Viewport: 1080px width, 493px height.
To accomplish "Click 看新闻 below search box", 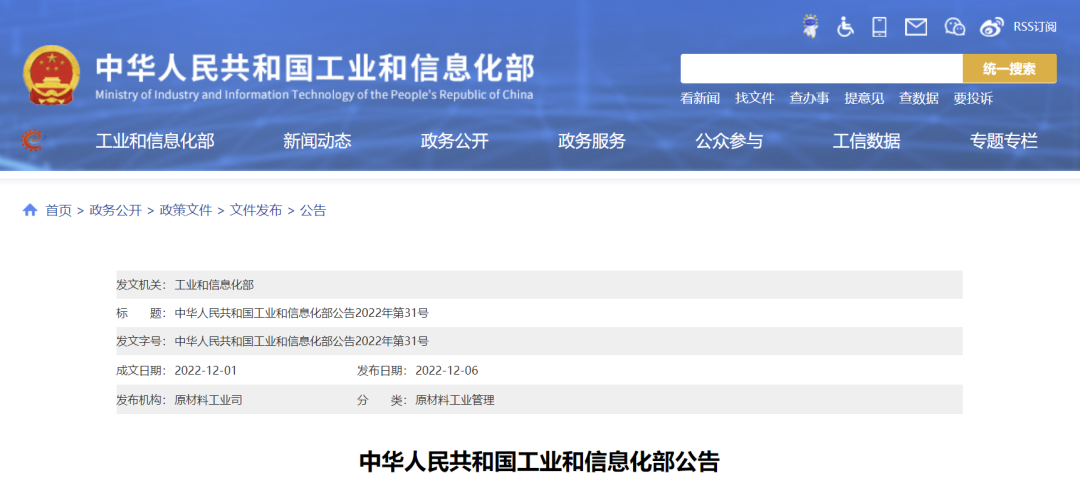I will [700, 98].
